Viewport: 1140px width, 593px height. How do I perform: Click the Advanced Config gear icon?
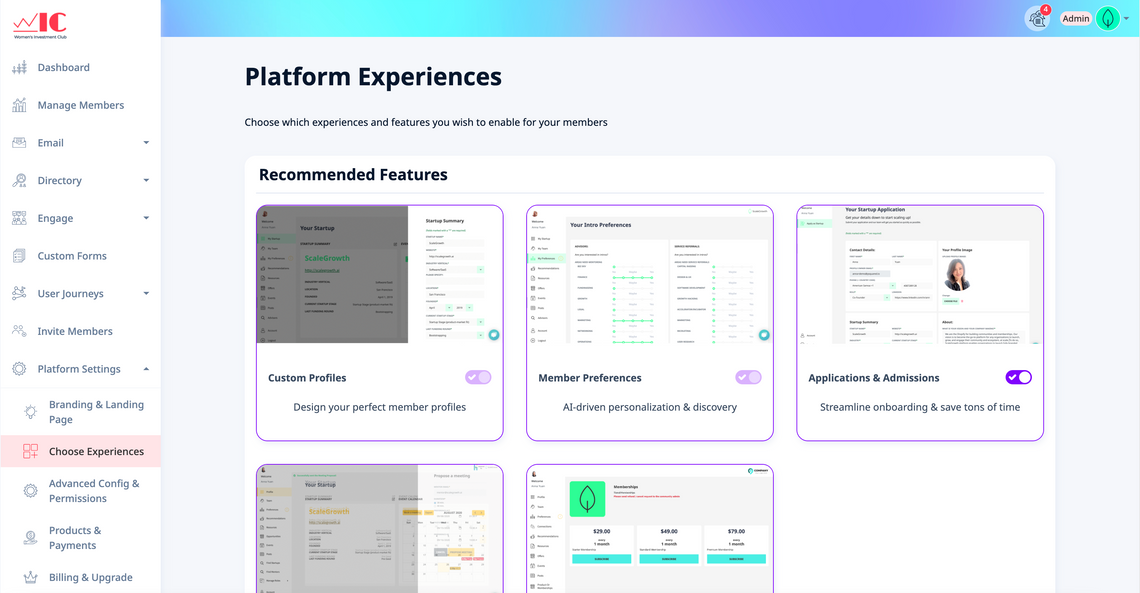(x=31, y=491)
